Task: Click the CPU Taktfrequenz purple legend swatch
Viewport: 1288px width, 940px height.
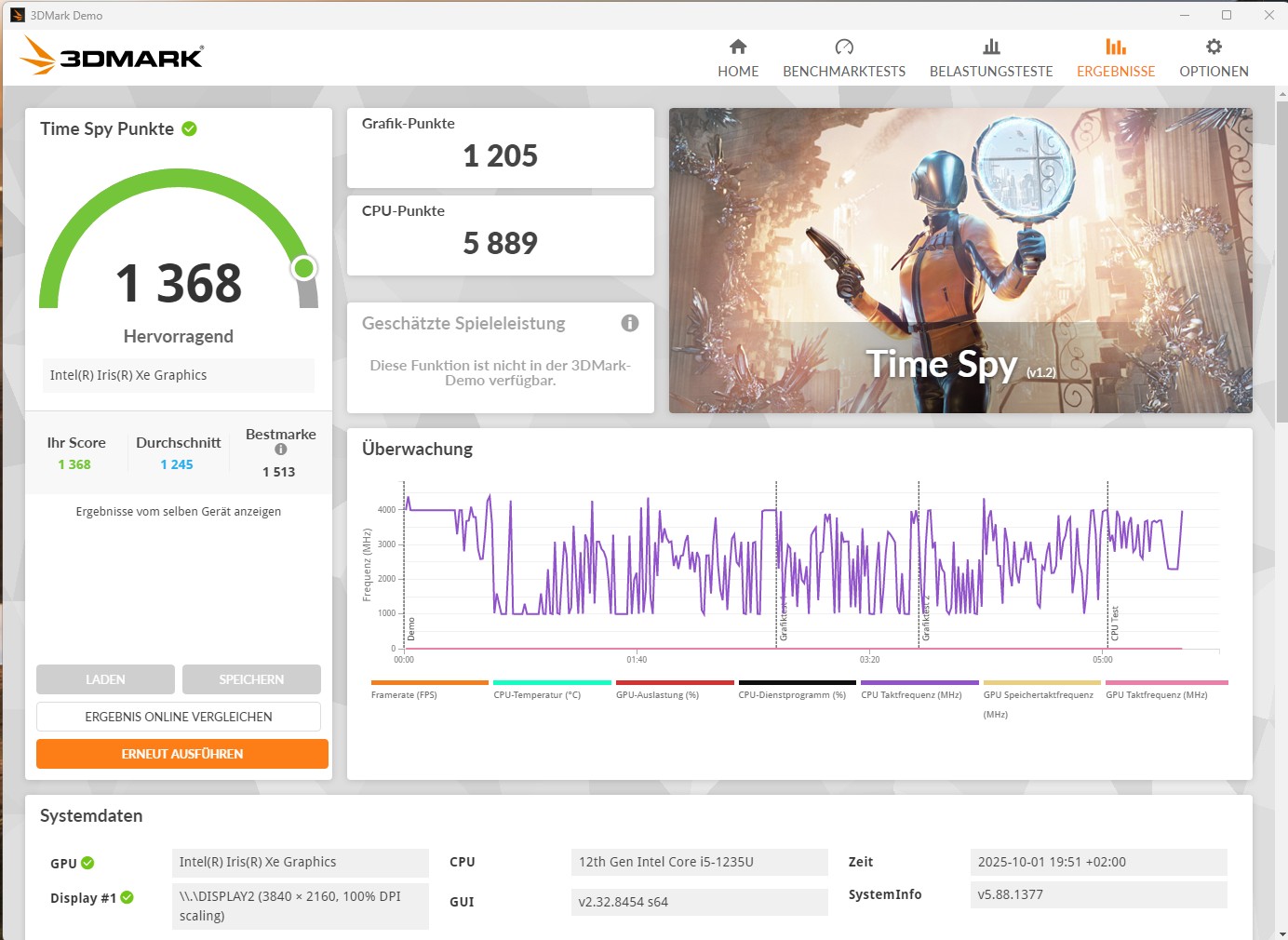Action: coord(919,682)
